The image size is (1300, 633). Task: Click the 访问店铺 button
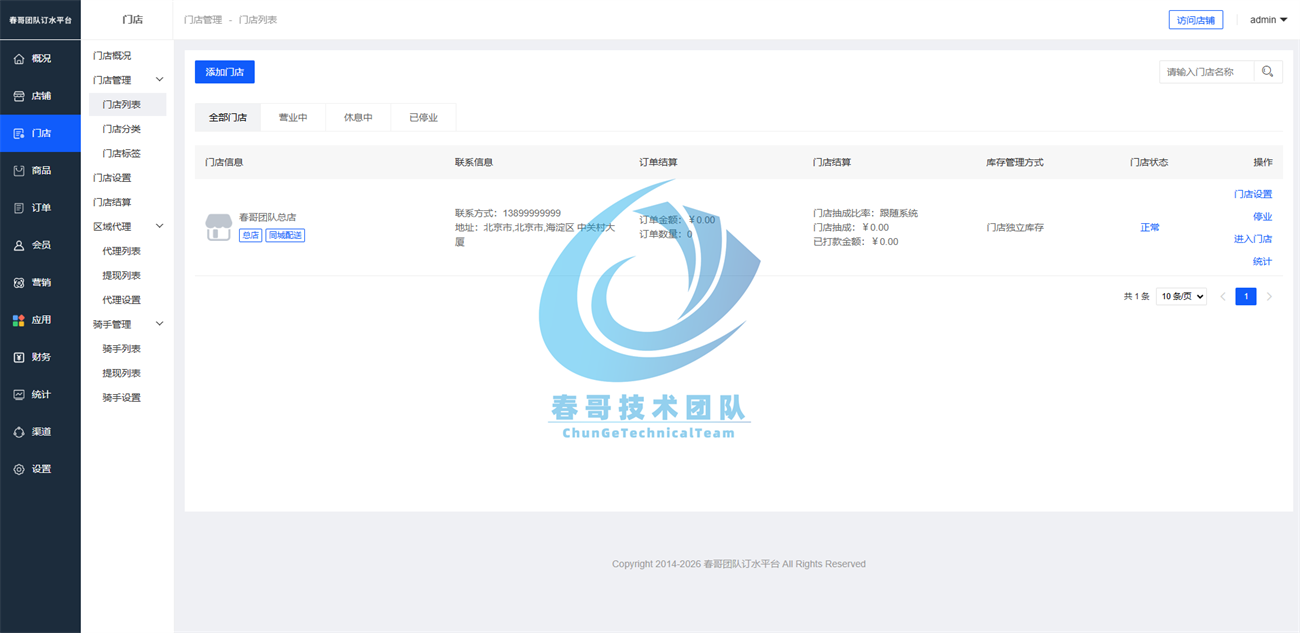pyautogui.click(x=1196, y=20)
